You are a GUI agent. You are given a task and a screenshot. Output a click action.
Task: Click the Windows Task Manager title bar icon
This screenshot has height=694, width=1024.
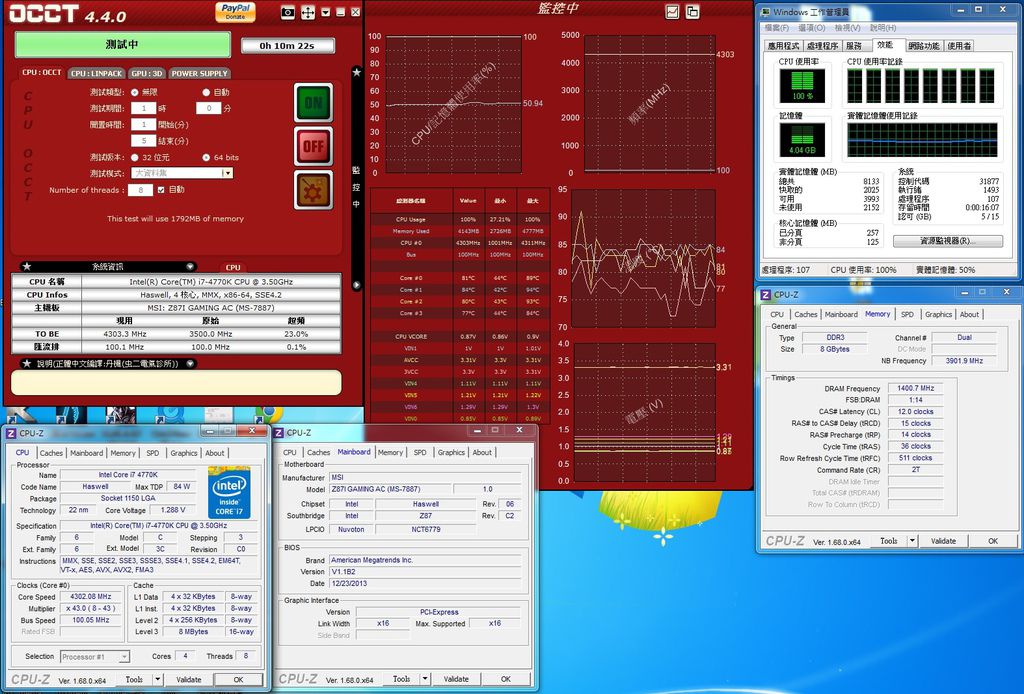pos(765,12)
